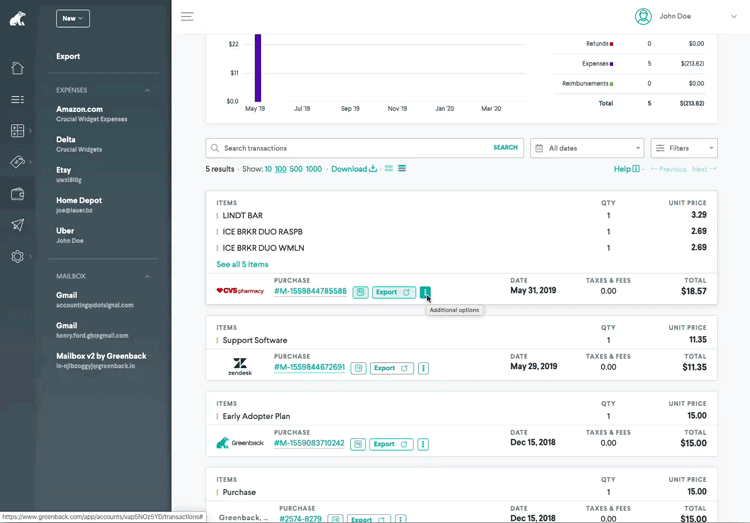Collapse the Expenses section

148,90
